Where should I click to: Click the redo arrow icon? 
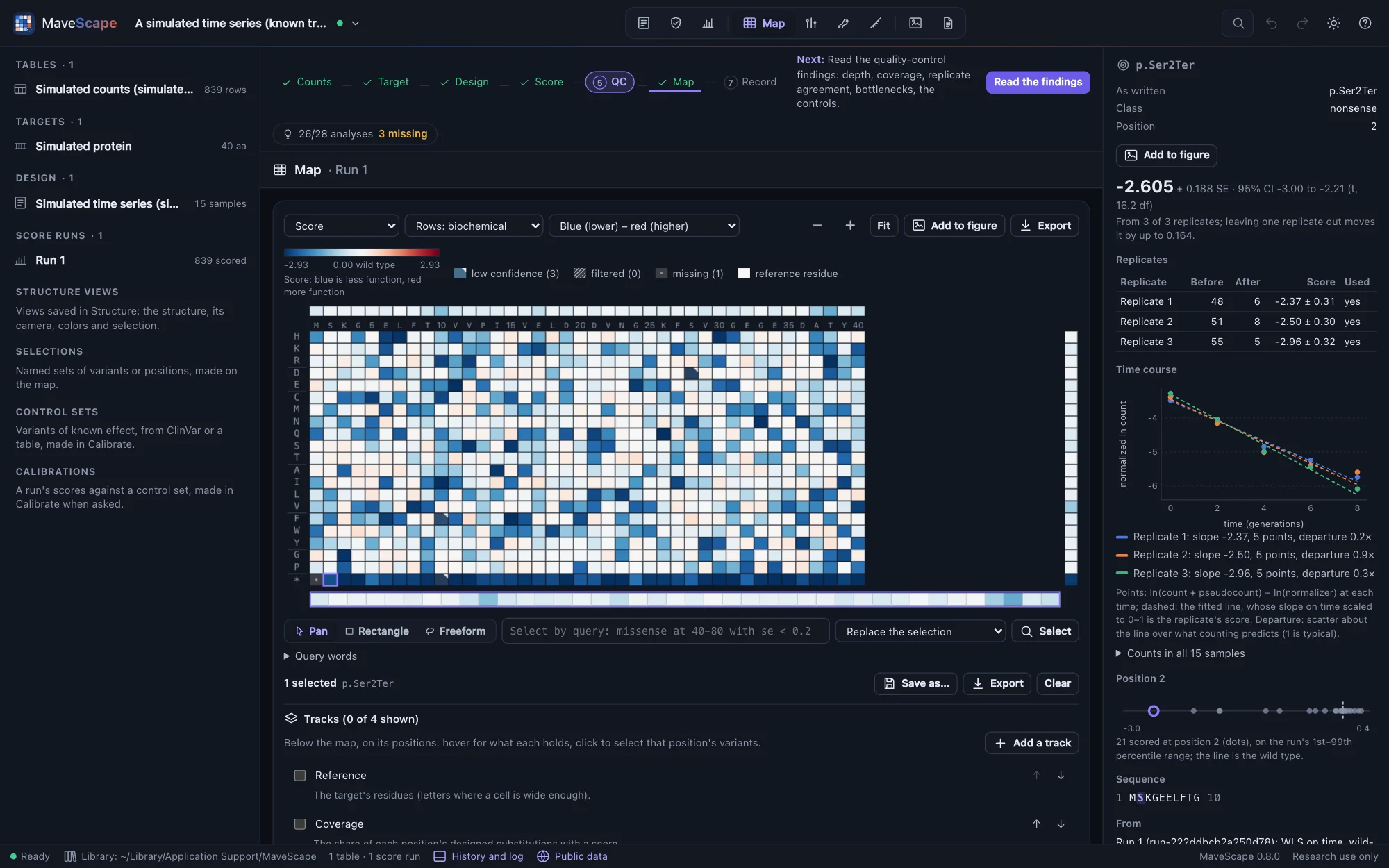tap(1302, 23)
